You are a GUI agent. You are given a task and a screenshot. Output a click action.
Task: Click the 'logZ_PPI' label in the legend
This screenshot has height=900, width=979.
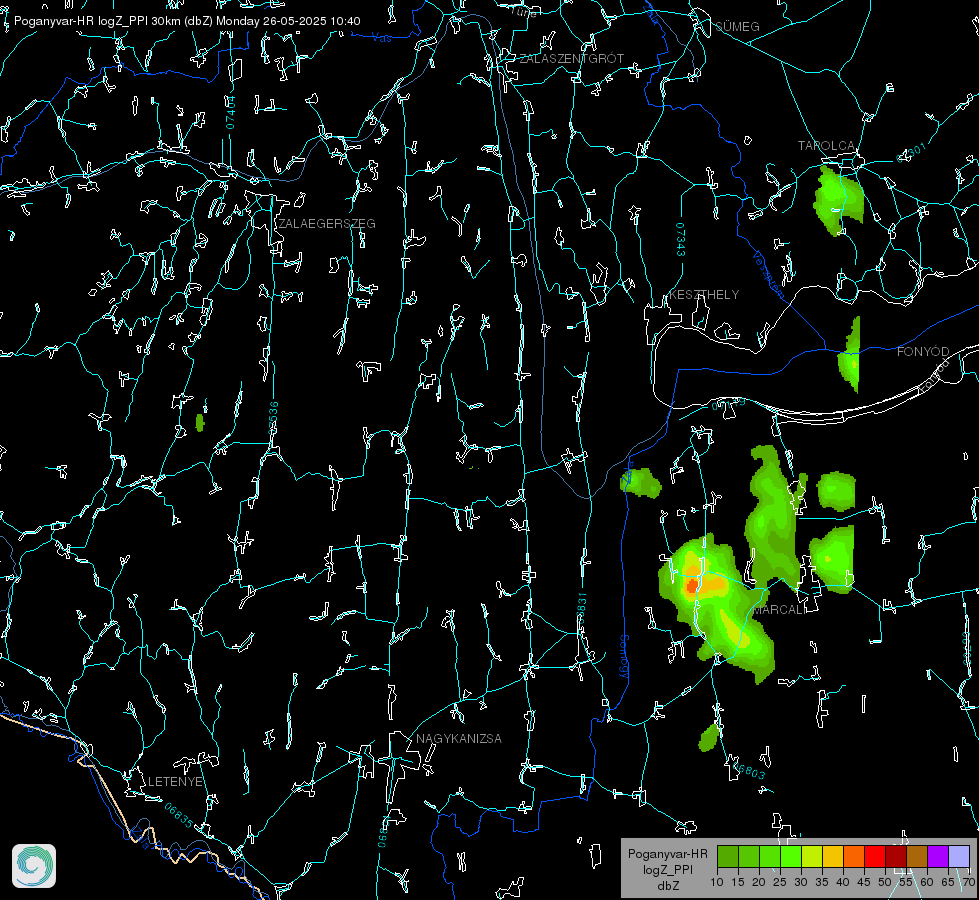tap(667, 869)
